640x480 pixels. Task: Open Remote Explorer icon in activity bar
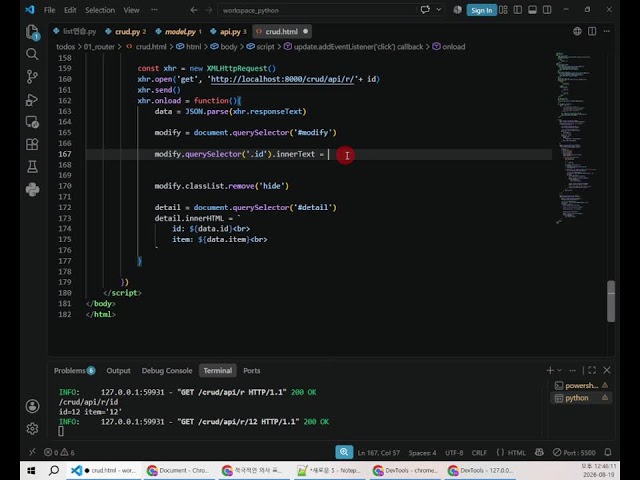(x=32, y=122)
